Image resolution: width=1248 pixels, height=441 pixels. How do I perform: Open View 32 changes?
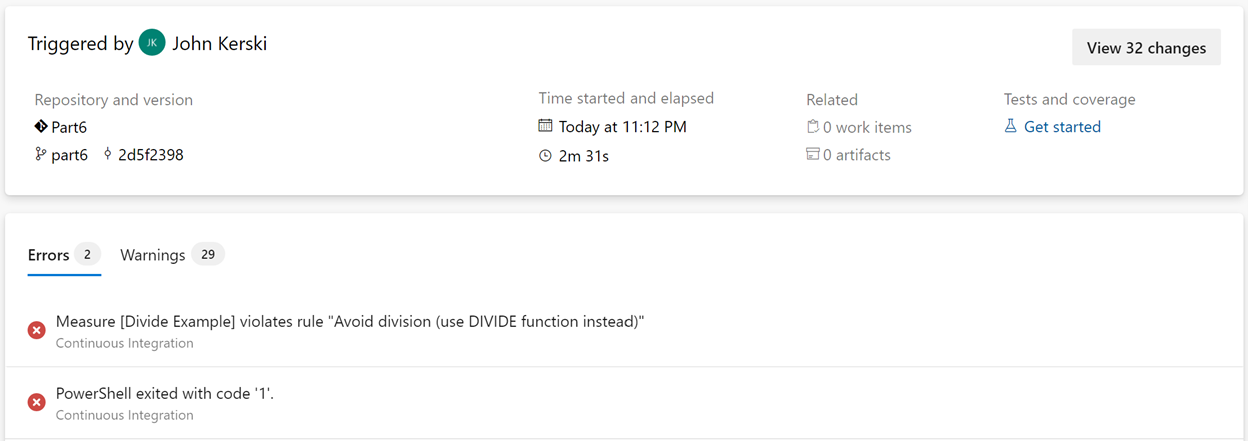tap(1146, 47)
